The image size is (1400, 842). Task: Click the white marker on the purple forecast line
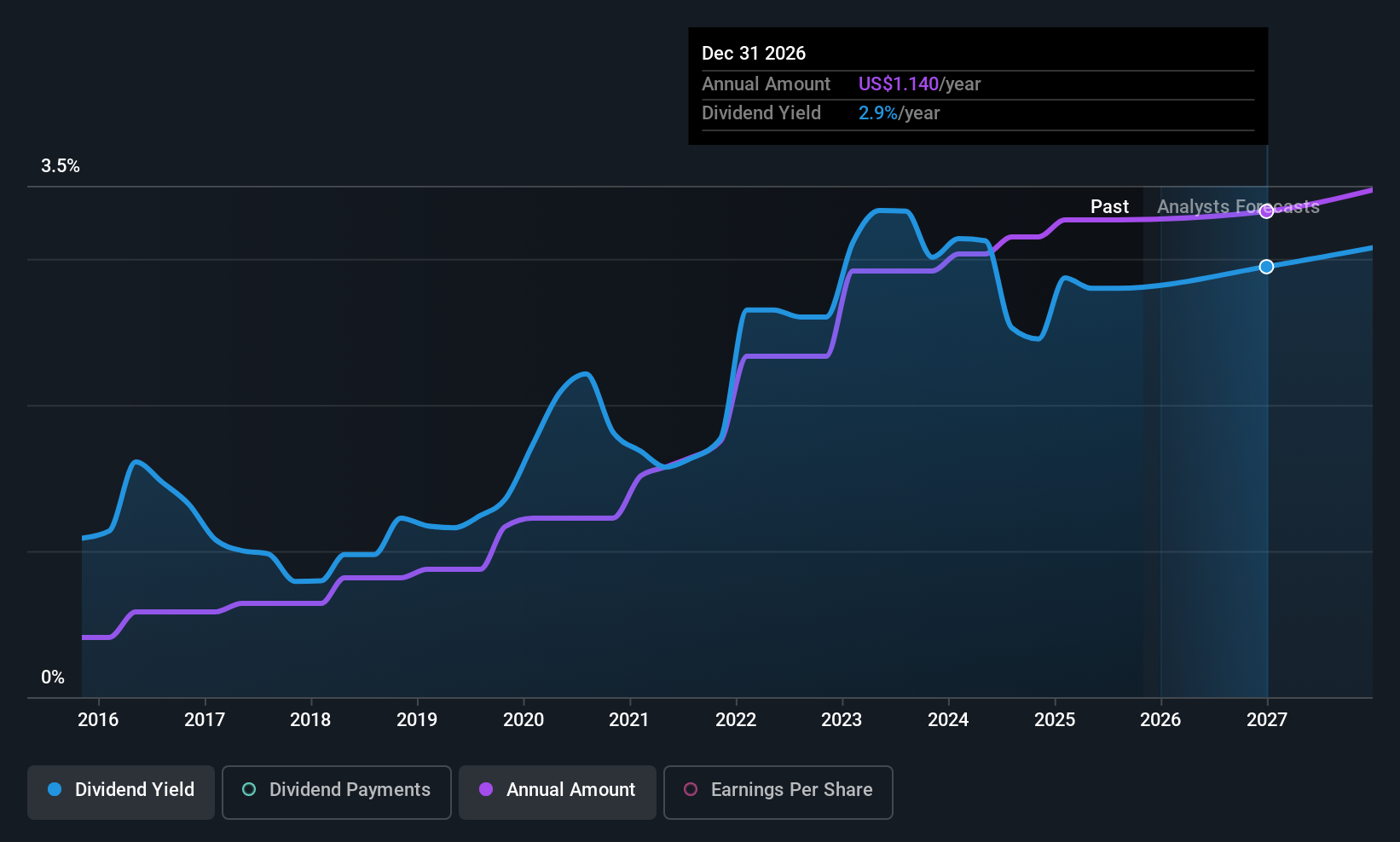click(x=1266, y=211)
